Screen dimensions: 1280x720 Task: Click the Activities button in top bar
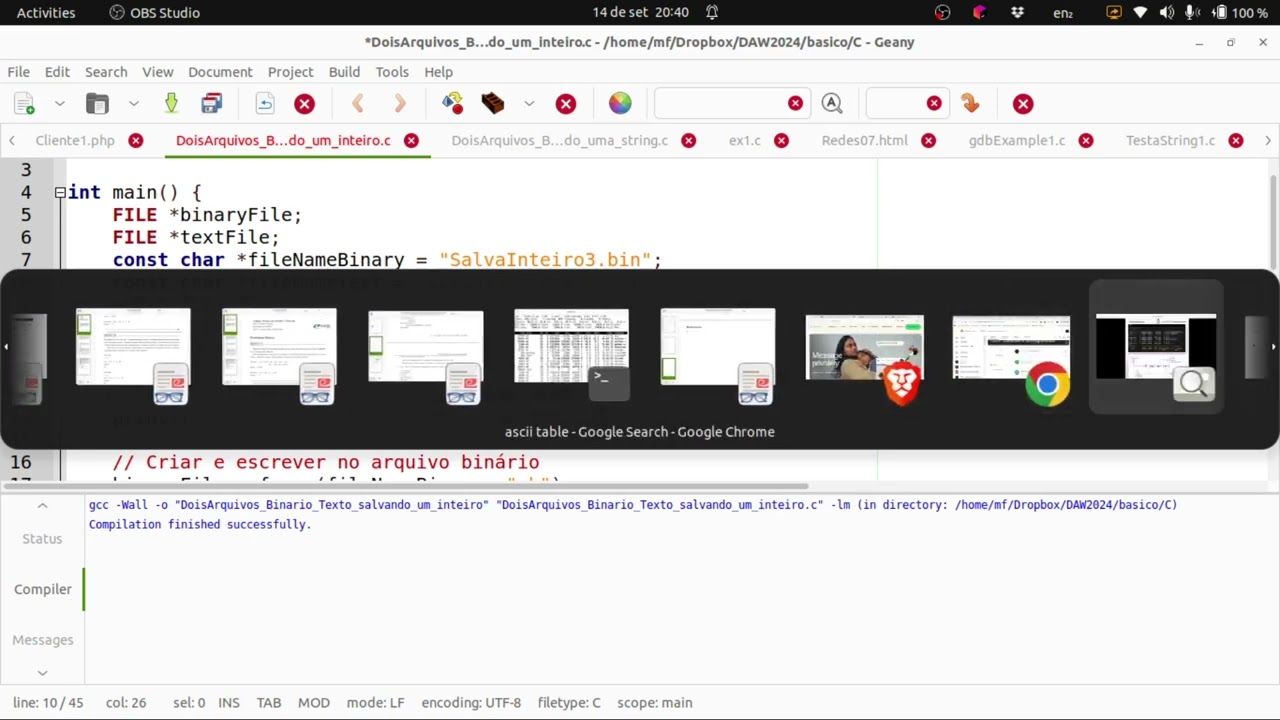click(x=46, y=12)
